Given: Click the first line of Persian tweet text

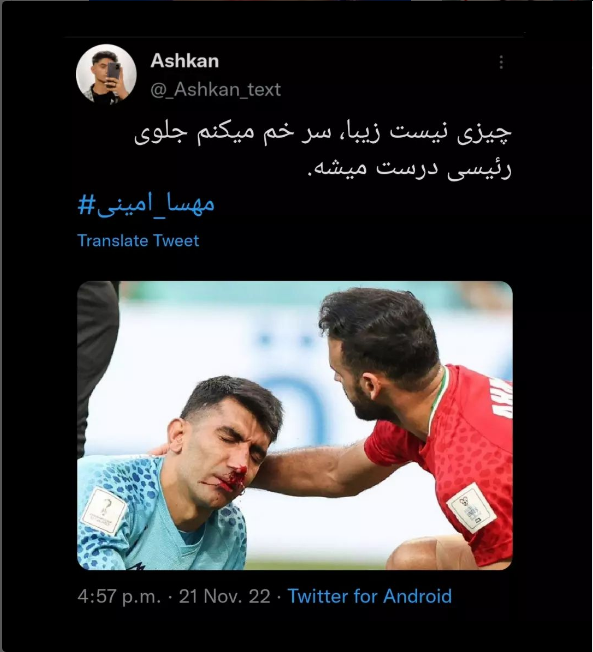Looking at the screenshot, I should pos(323,133).
